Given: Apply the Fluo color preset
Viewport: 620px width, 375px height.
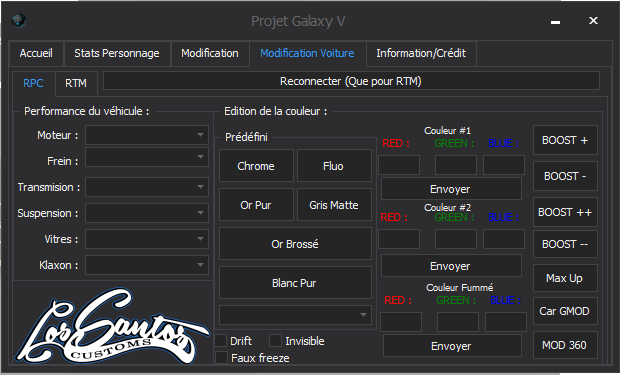Looking at the screenshot, I should click(334, 166).
